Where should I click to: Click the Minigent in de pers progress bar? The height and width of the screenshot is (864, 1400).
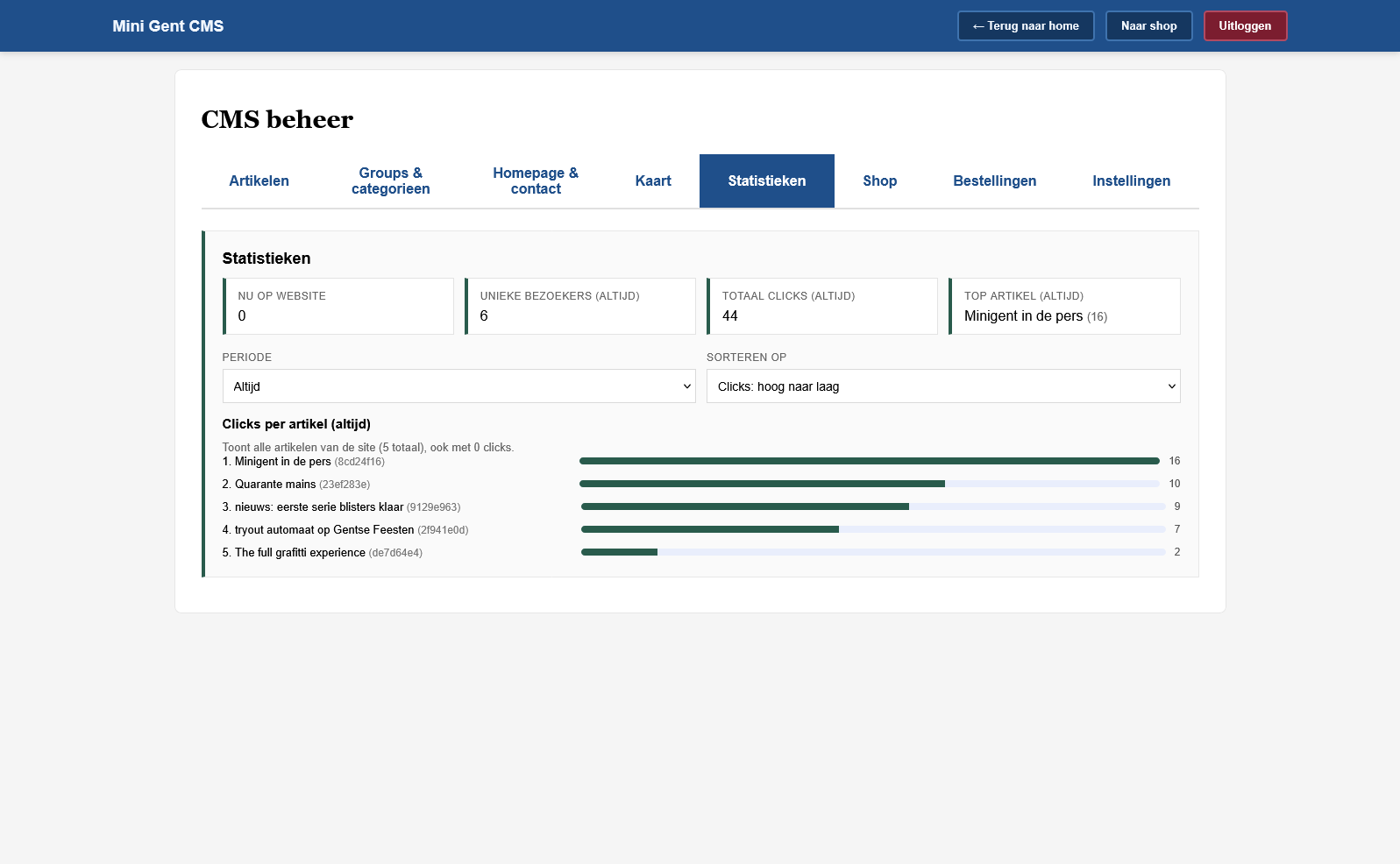(x=870, y=461)
